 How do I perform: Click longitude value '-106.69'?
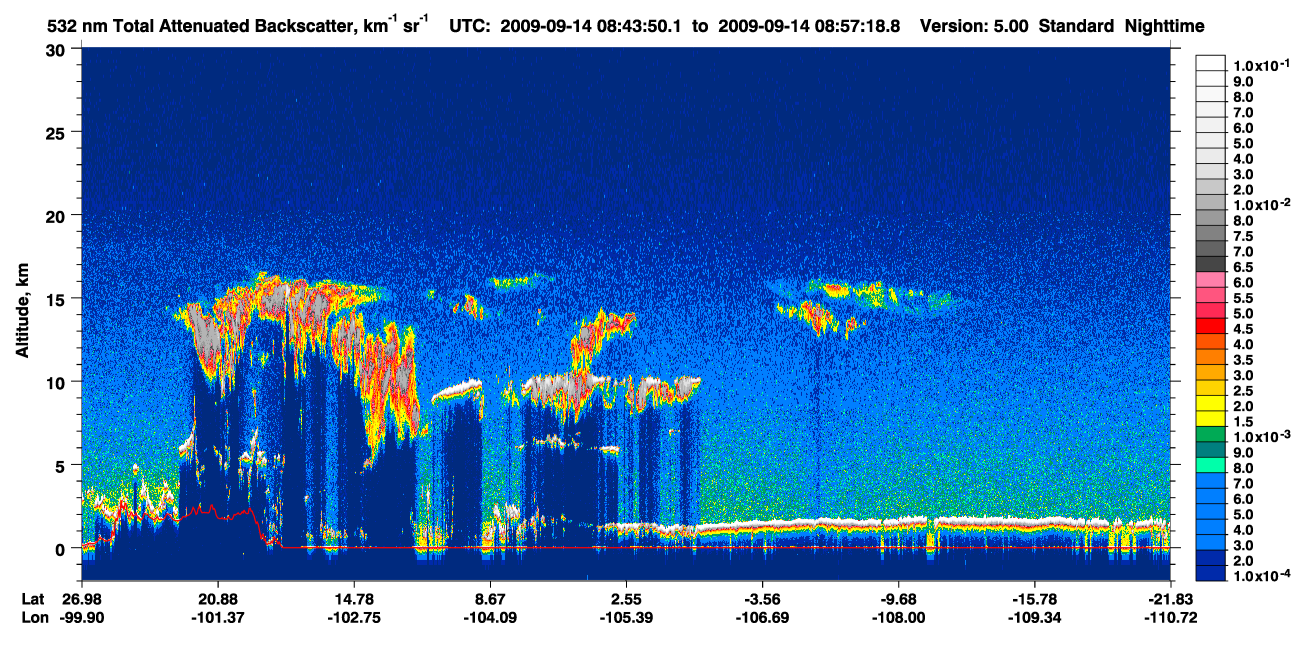coord(763,618)
